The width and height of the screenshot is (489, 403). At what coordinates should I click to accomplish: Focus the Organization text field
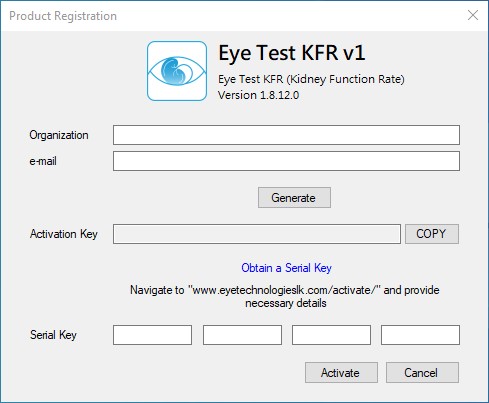point(286,135)
